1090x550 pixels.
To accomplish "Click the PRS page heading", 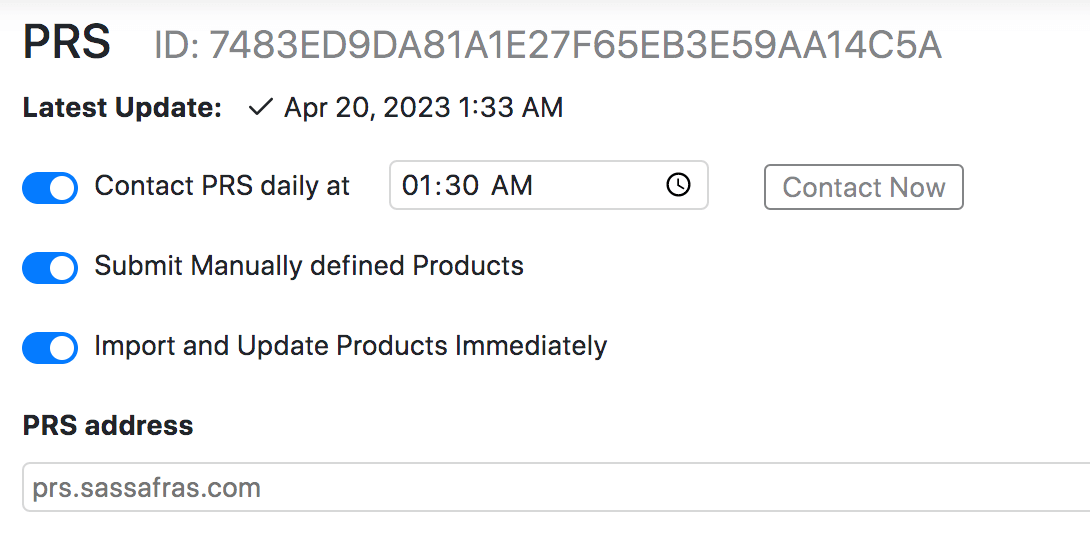I will pyautogui.click(x=66, y=44).
